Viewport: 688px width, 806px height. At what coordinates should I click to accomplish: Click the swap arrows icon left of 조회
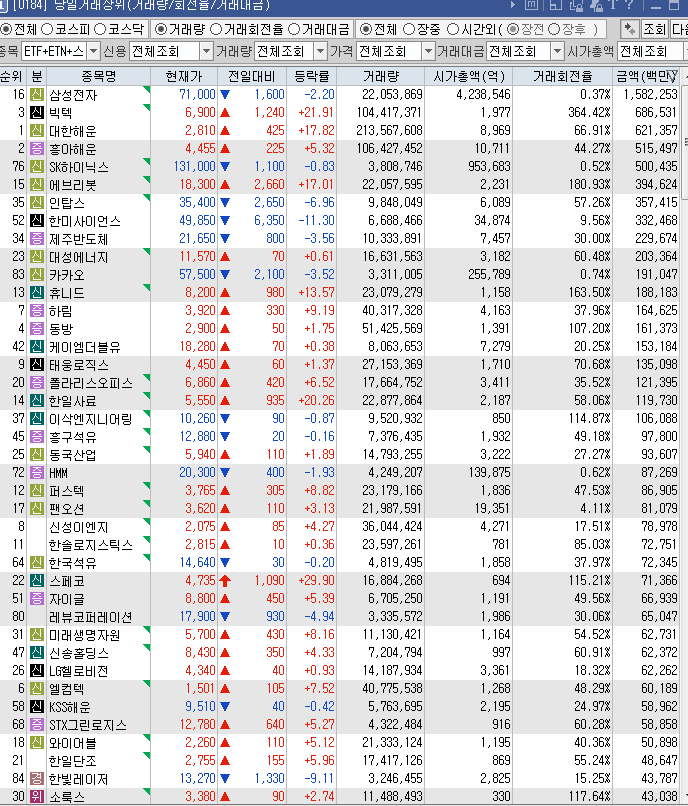click(x=629, y=29)
